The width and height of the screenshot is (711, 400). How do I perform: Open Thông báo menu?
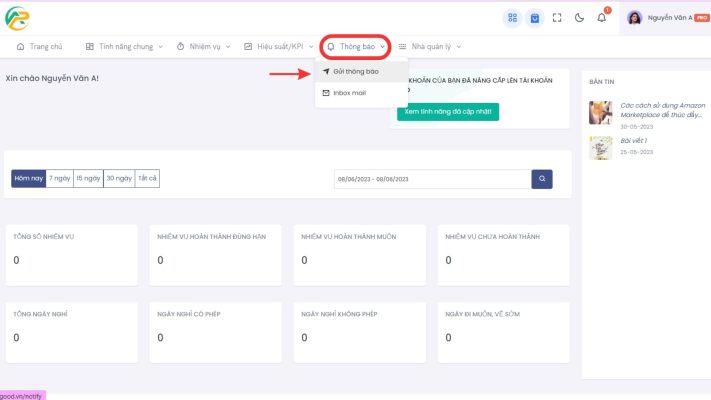tap(356, 46)
